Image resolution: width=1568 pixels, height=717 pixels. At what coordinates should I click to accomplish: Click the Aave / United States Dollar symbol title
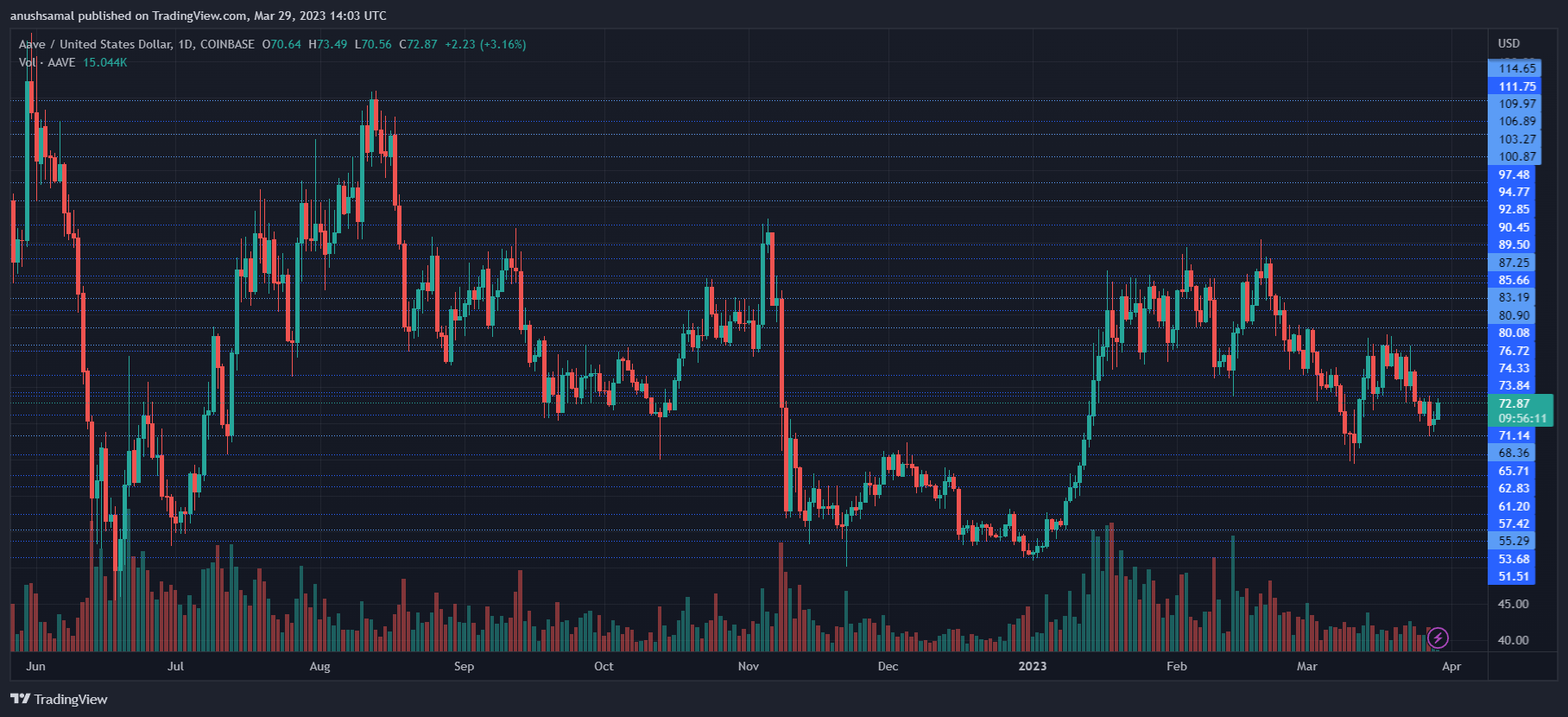point(136,44)
